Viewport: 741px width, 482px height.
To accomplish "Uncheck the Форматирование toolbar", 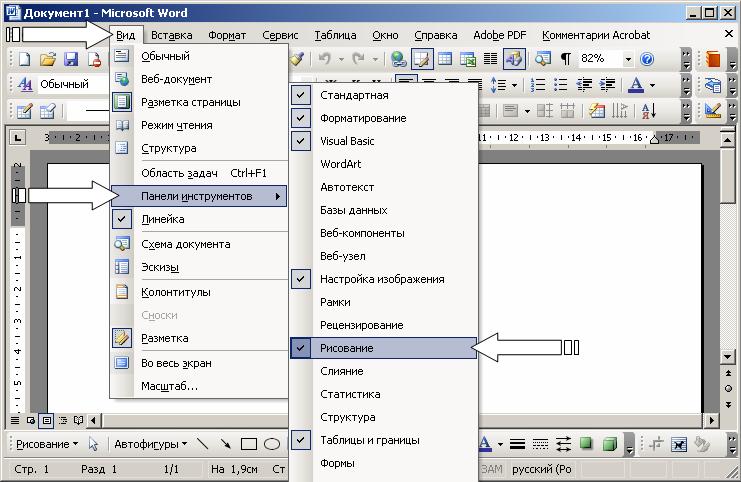I will [383, 118].
